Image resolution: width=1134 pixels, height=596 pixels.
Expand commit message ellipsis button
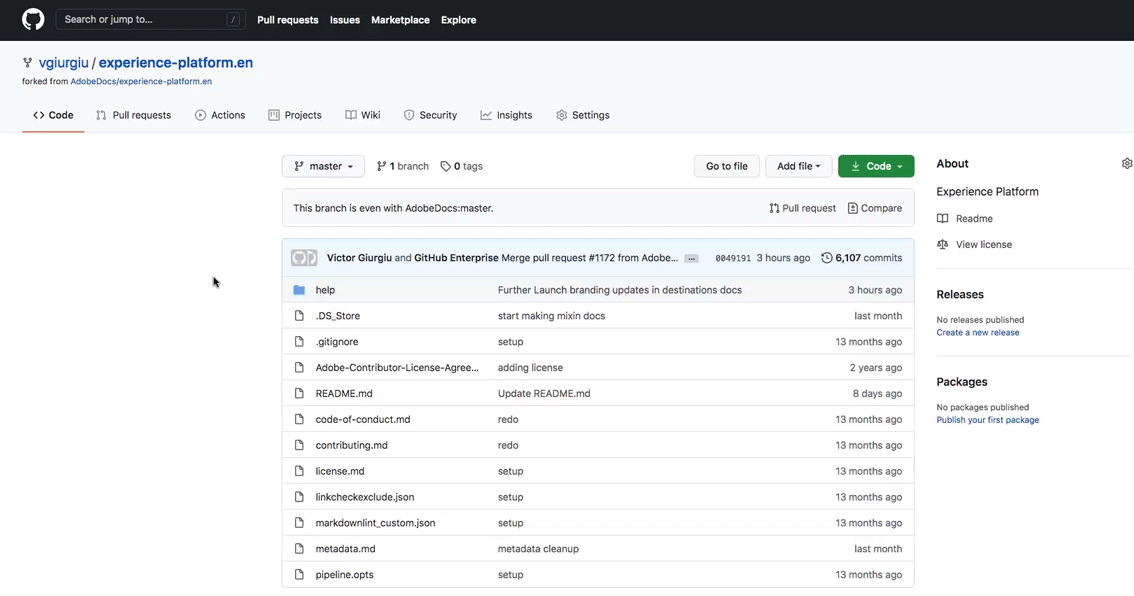(691, 259)
